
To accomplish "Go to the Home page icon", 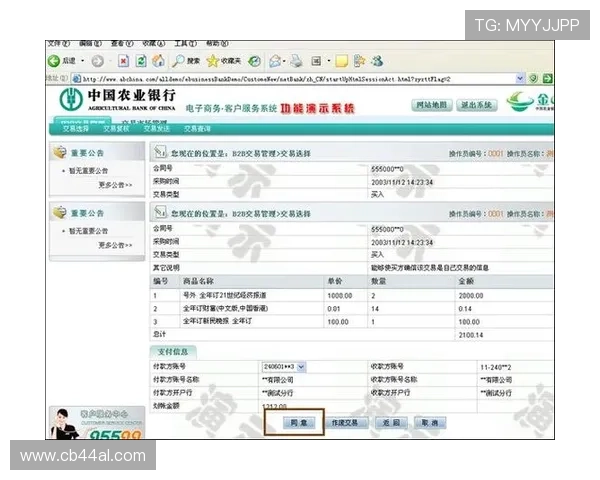I will 158,60.
